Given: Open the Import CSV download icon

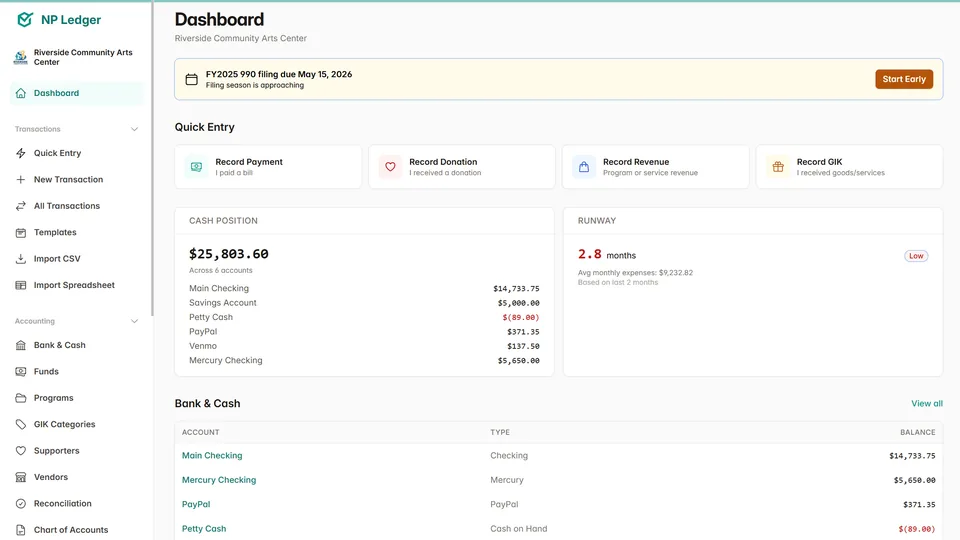Looking at the screenshot, I should tap(21, 259).
